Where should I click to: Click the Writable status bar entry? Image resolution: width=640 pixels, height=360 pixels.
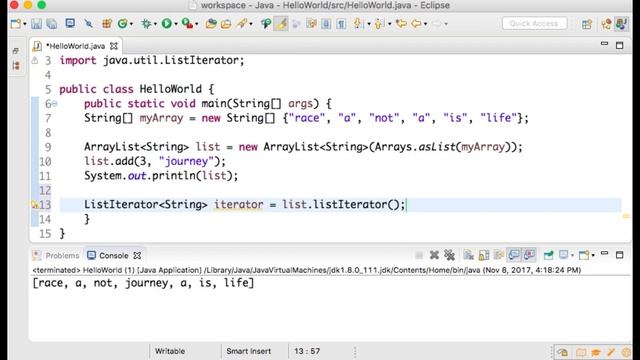[170, 351]
